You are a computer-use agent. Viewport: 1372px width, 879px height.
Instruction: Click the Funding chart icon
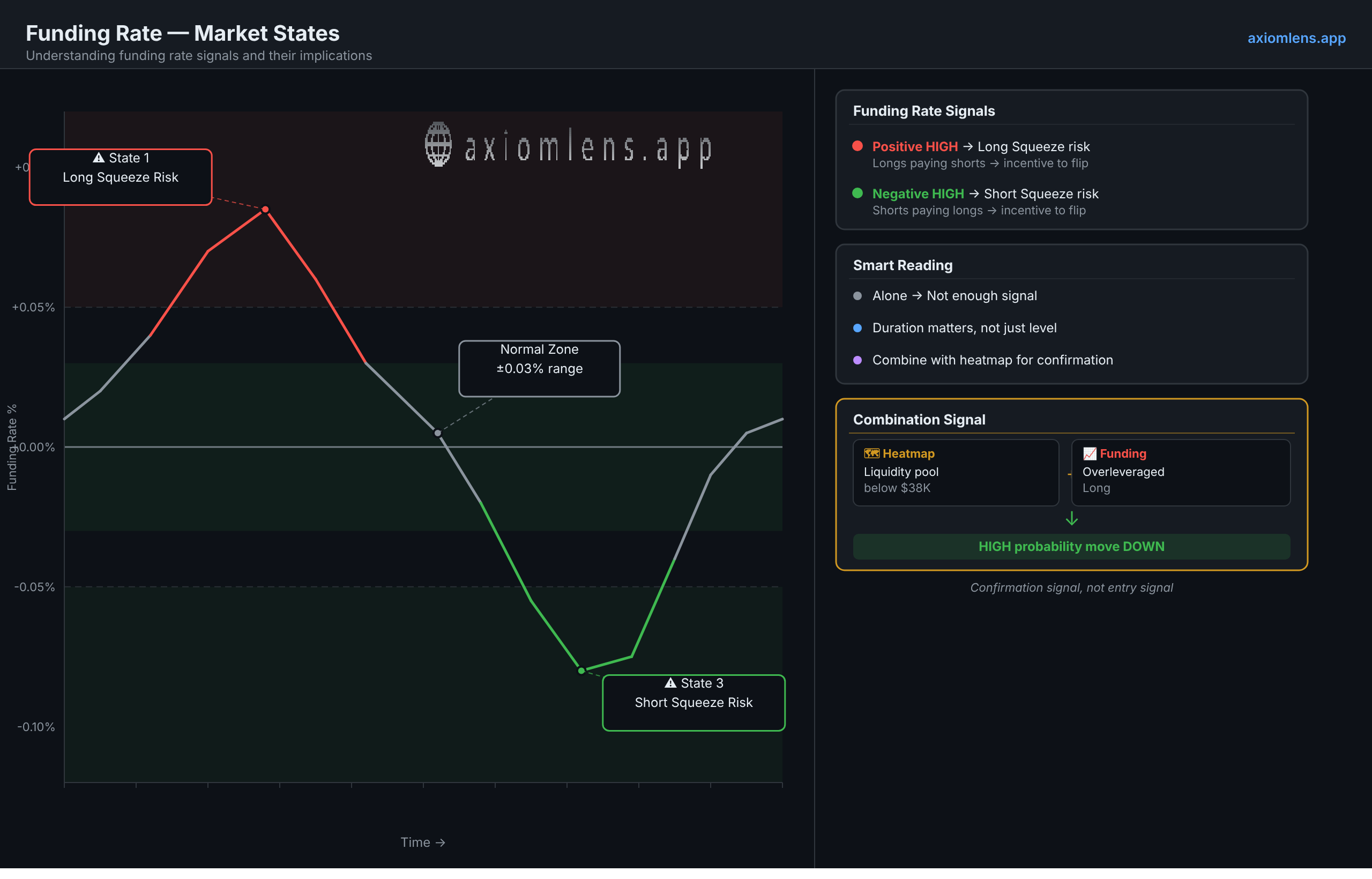[x=1090, y=454]
